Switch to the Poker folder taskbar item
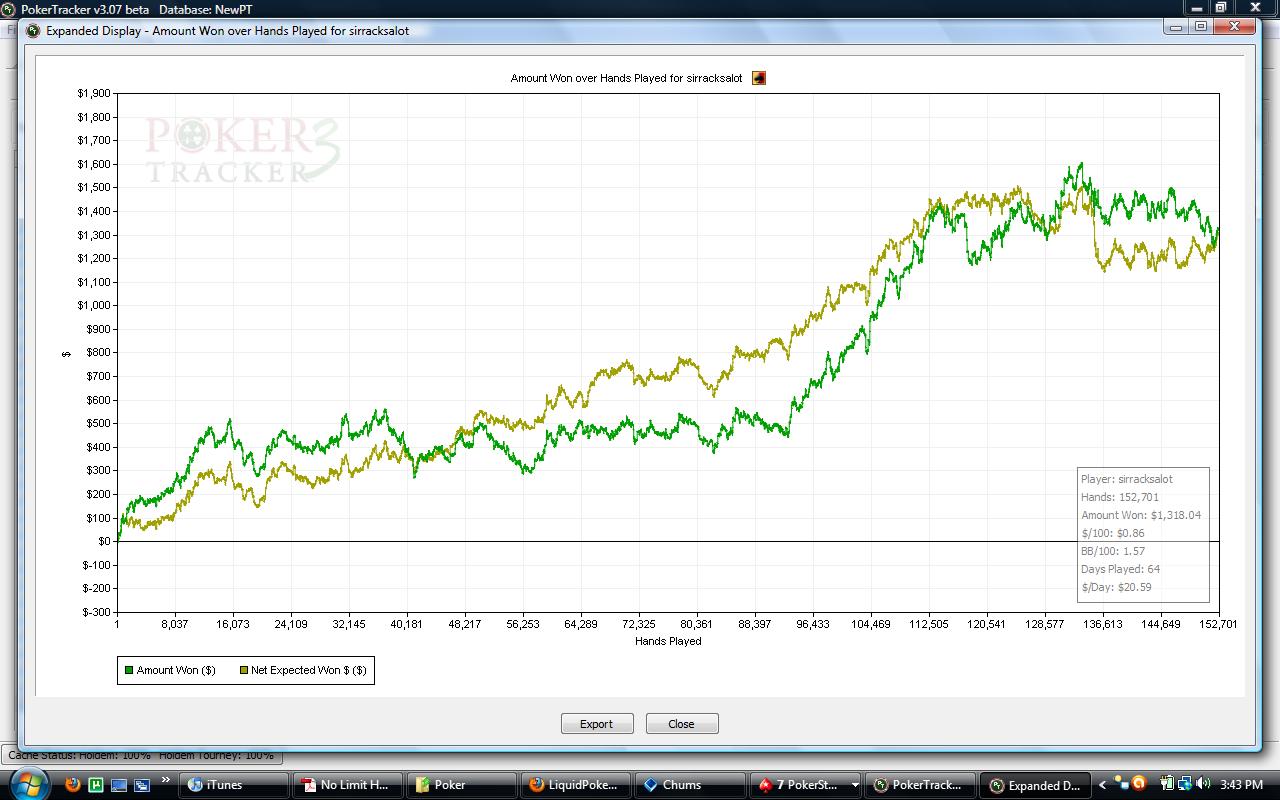The image size is (1280, 800). 461,785
